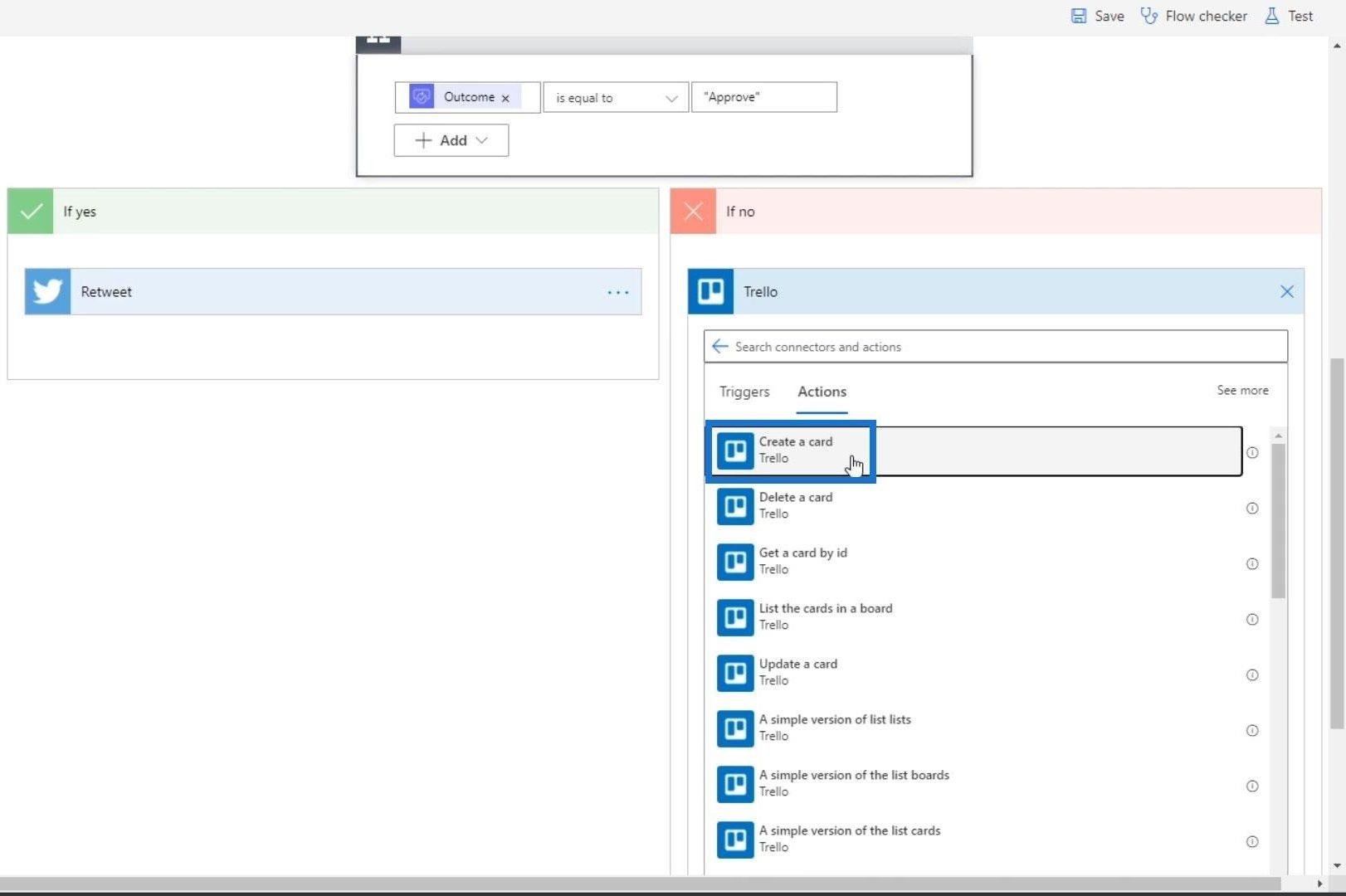The height and width of the screenshot is (896, 1346).
Task: Click the Retweet action title
Action: [106, 292]
